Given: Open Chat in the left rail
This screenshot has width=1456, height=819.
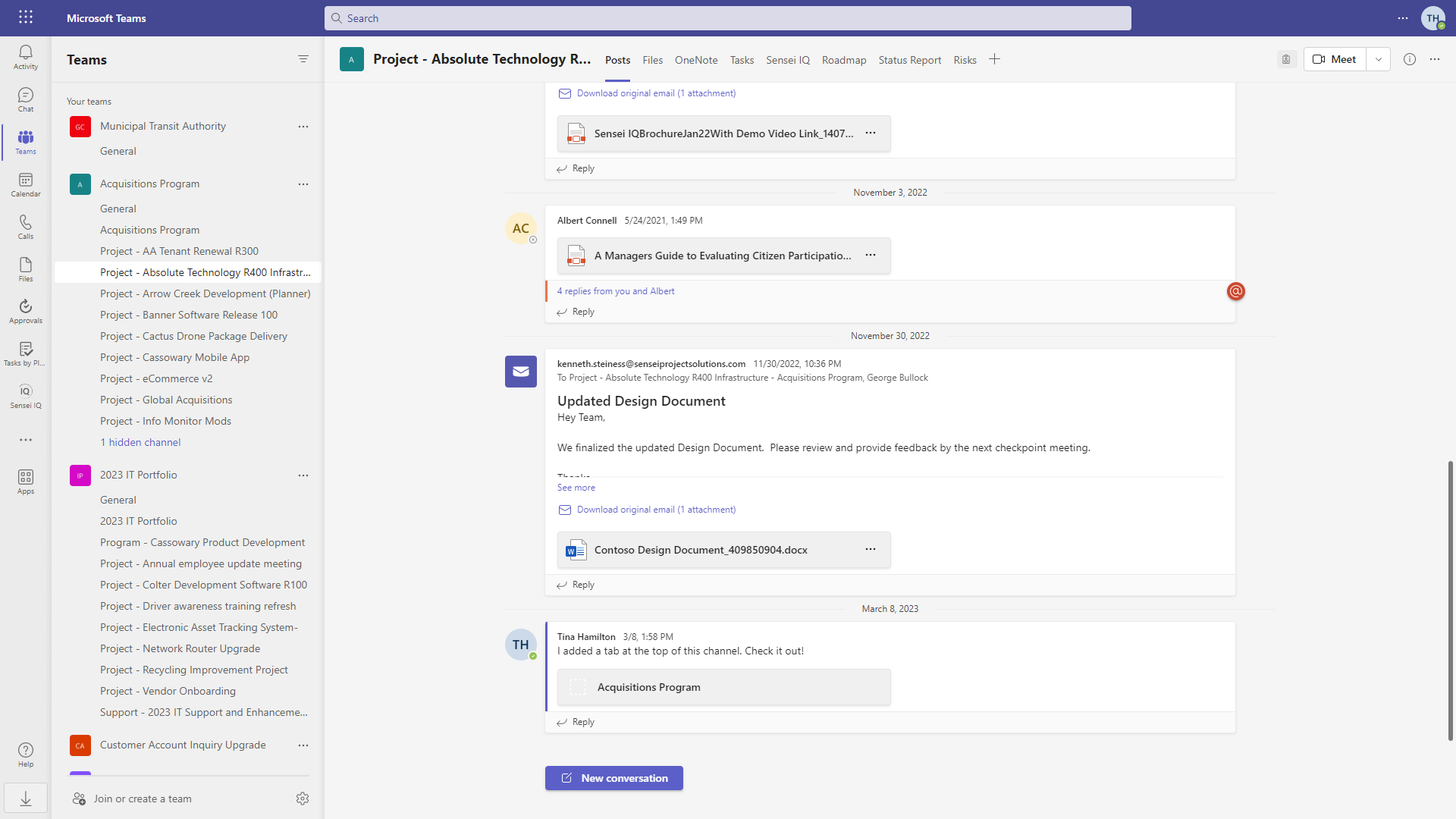Looking at the screenshot, I should 26,99.
